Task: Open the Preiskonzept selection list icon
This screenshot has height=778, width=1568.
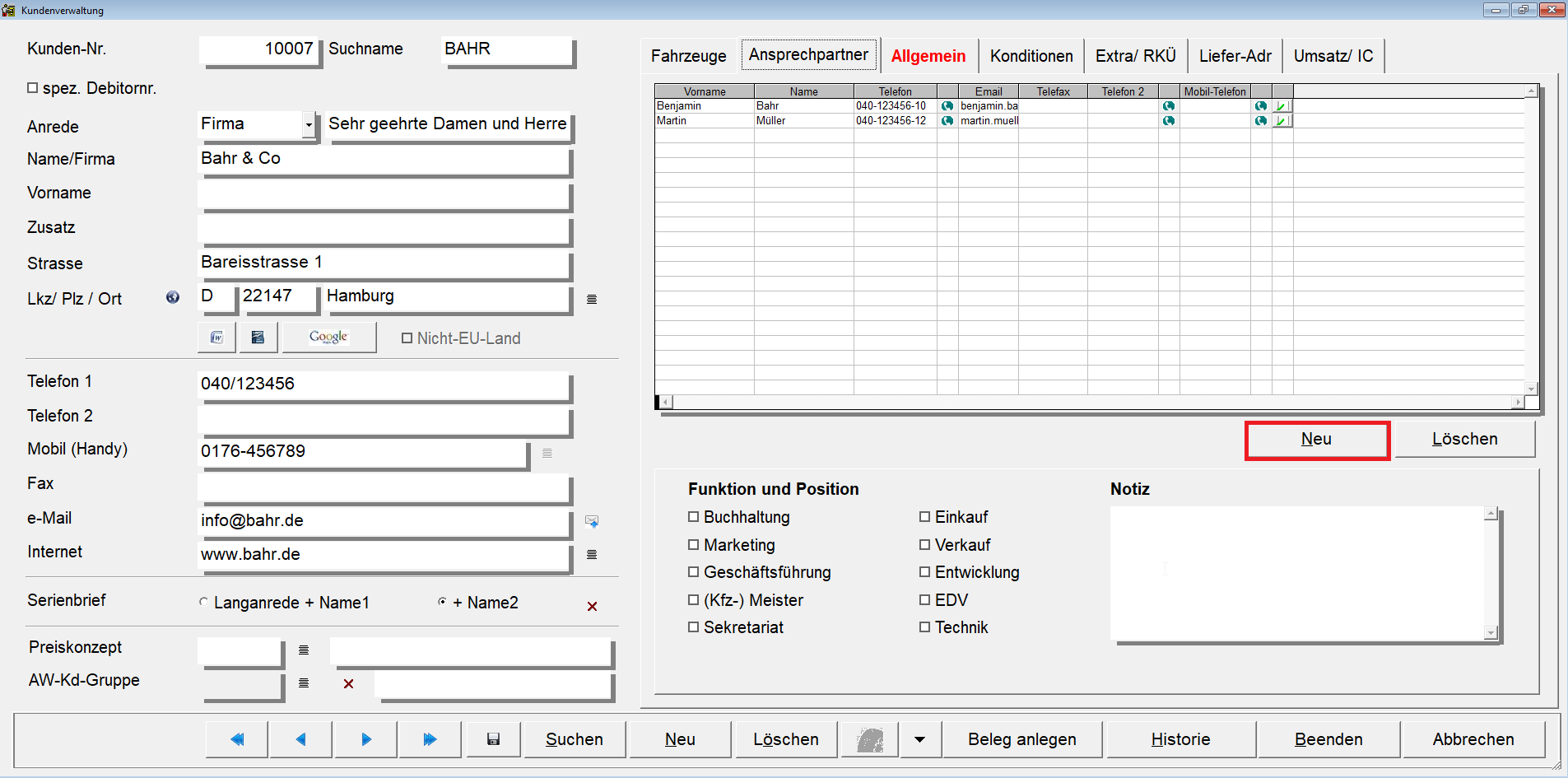Action: point(303,650)
